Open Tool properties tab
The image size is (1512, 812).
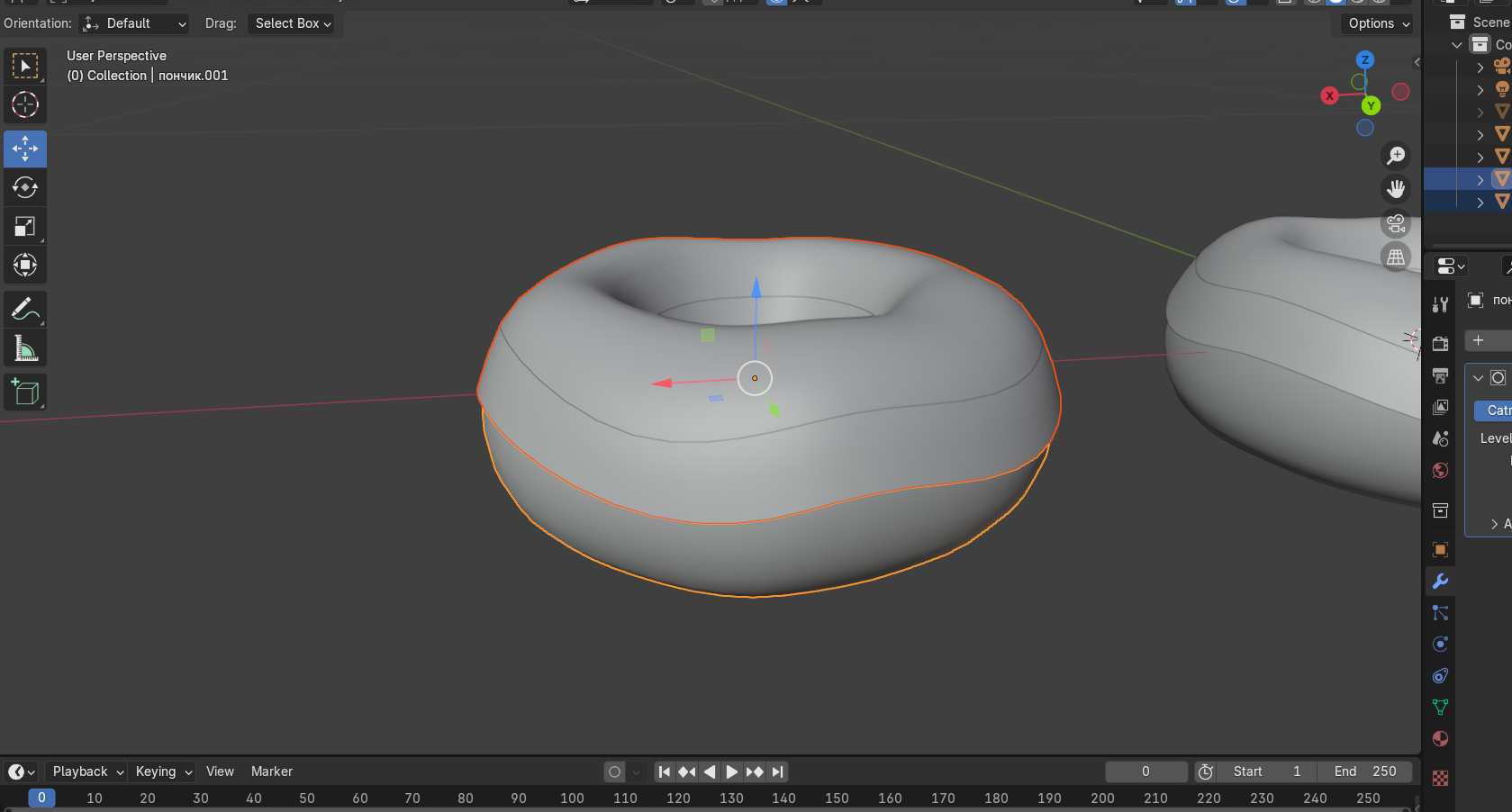(x=1441, y=304)
